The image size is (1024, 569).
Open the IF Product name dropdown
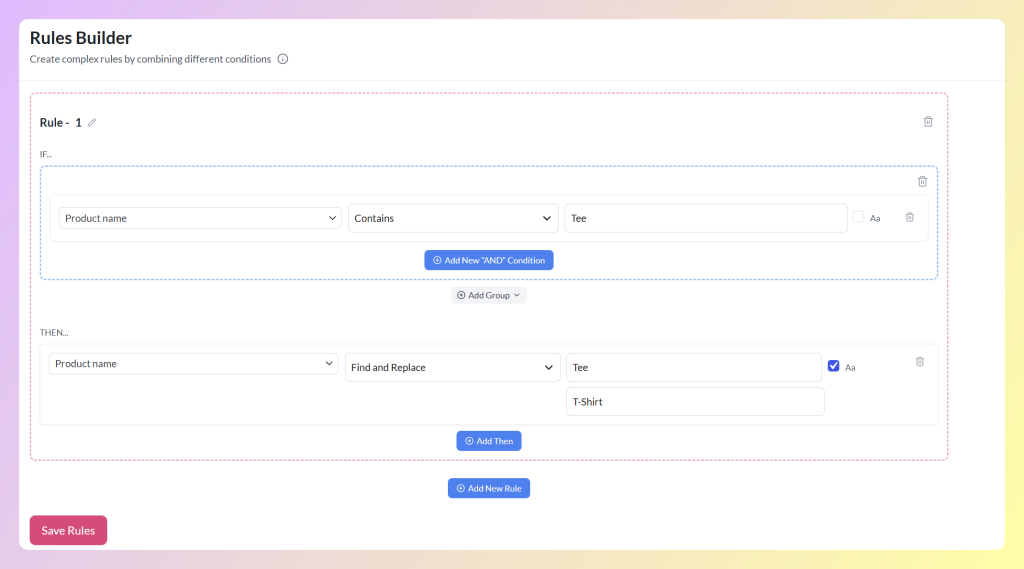point(200,218)
